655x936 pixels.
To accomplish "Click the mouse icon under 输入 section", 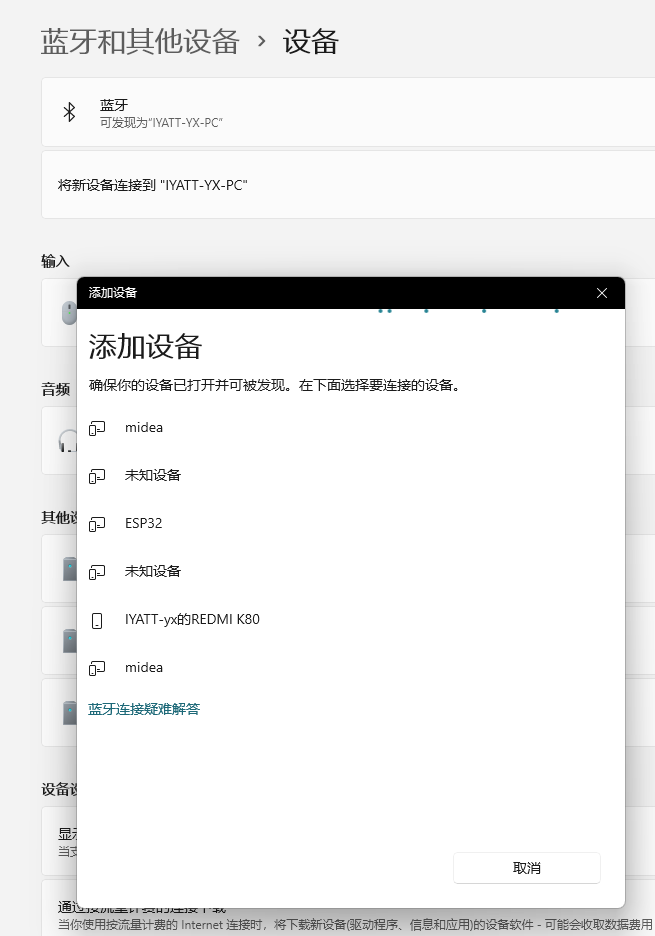I will 69,312.
